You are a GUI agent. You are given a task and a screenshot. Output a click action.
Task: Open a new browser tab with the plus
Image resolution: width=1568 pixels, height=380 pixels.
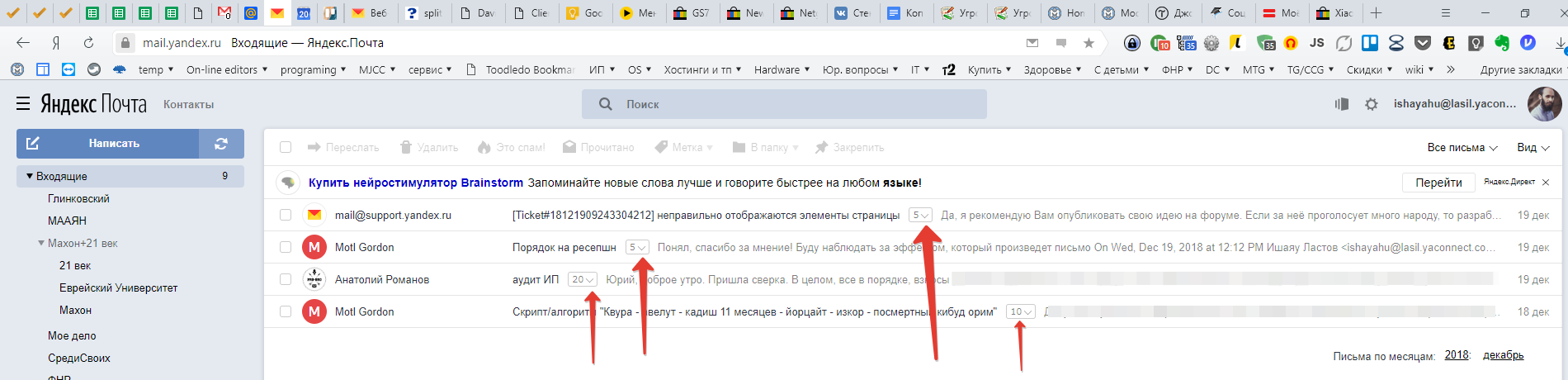pos(1376,13)
